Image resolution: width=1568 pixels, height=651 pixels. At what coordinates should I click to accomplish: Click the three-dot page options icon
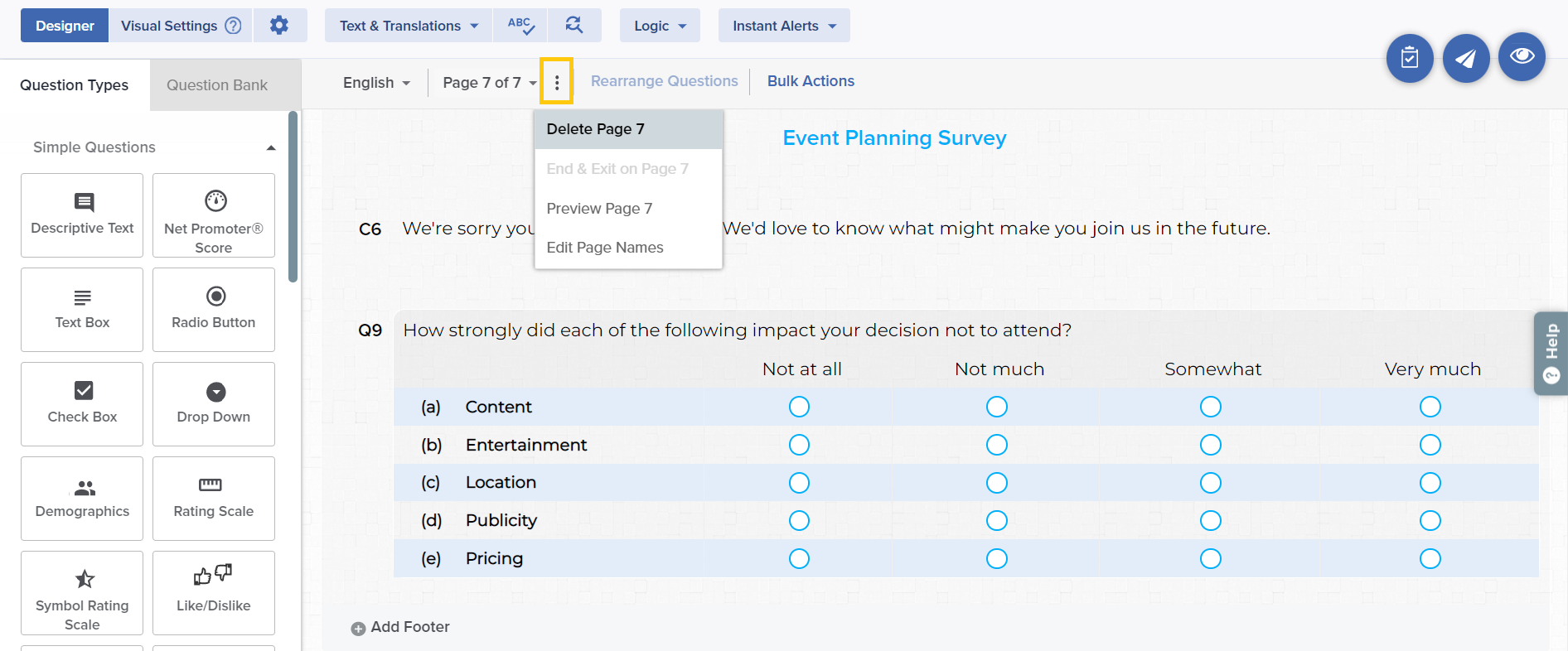[556, 82]
